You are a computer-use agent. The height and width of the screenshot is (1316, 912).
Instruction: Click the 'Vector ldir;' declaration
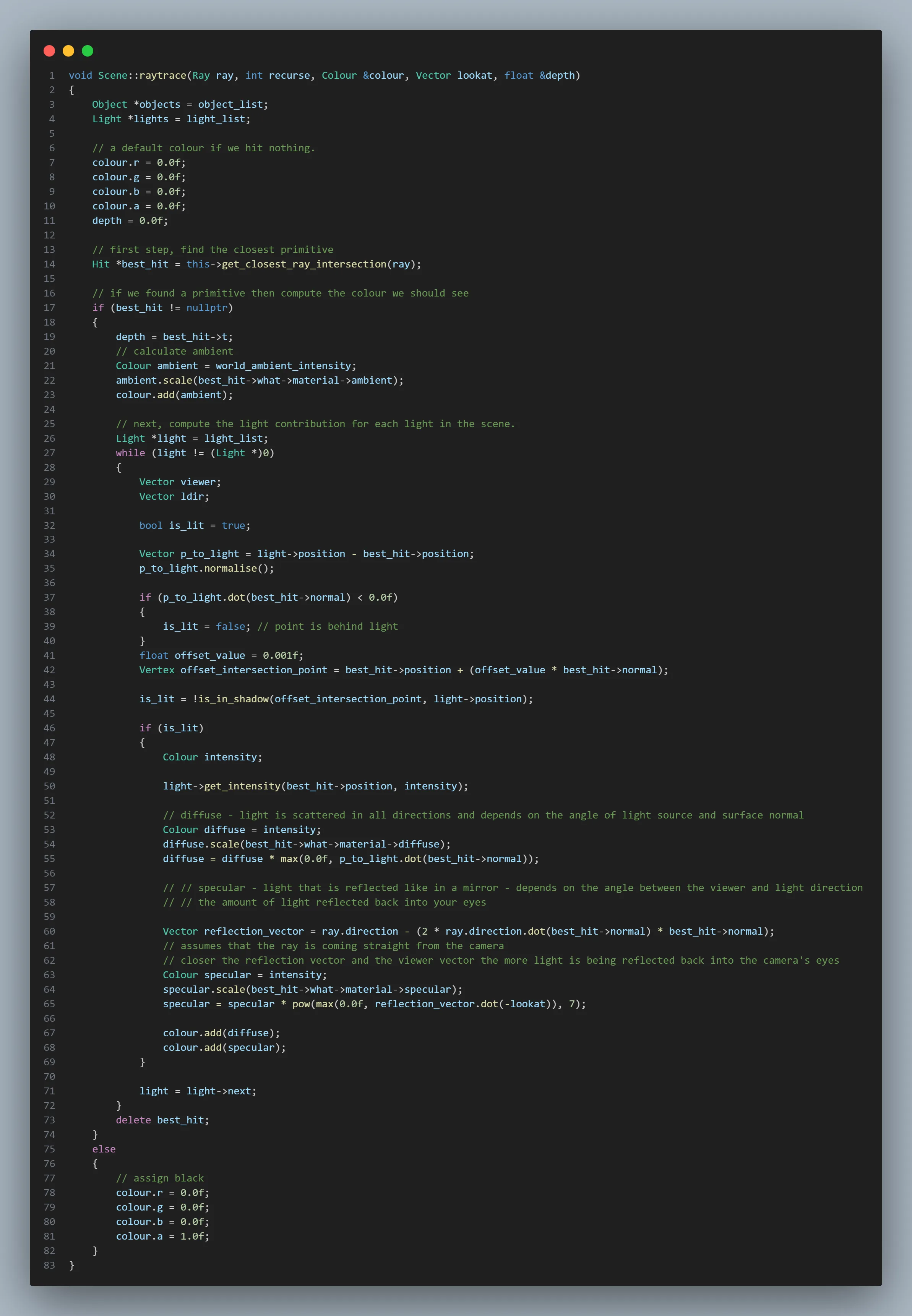[174, 496]
